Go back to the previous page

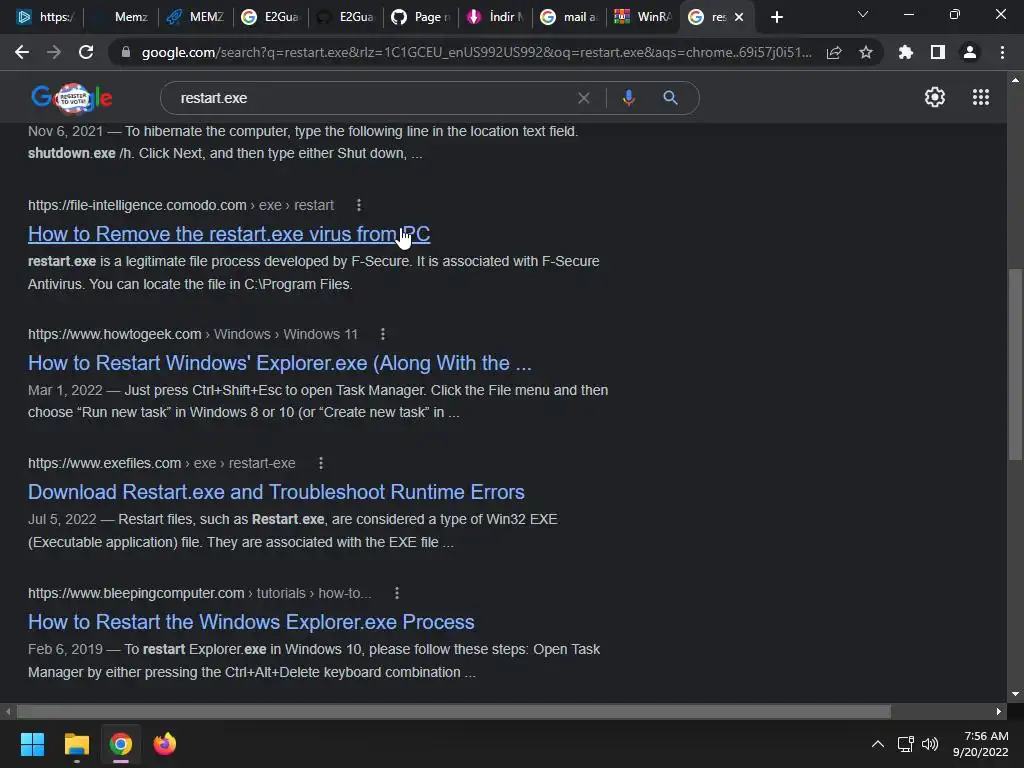tap(22, 52)
